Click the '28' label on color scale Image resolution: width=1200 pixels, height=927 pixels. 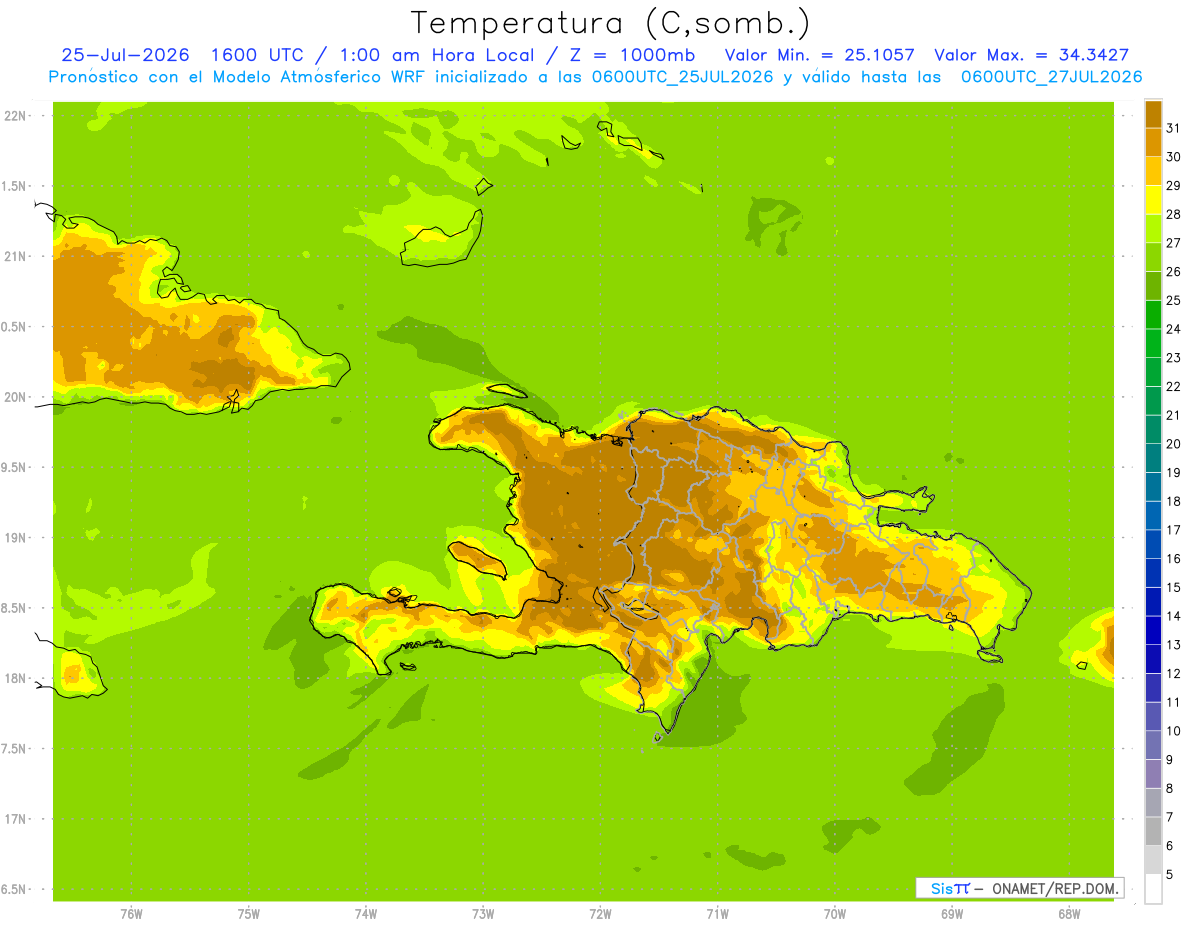click(x=1173, y=214)
